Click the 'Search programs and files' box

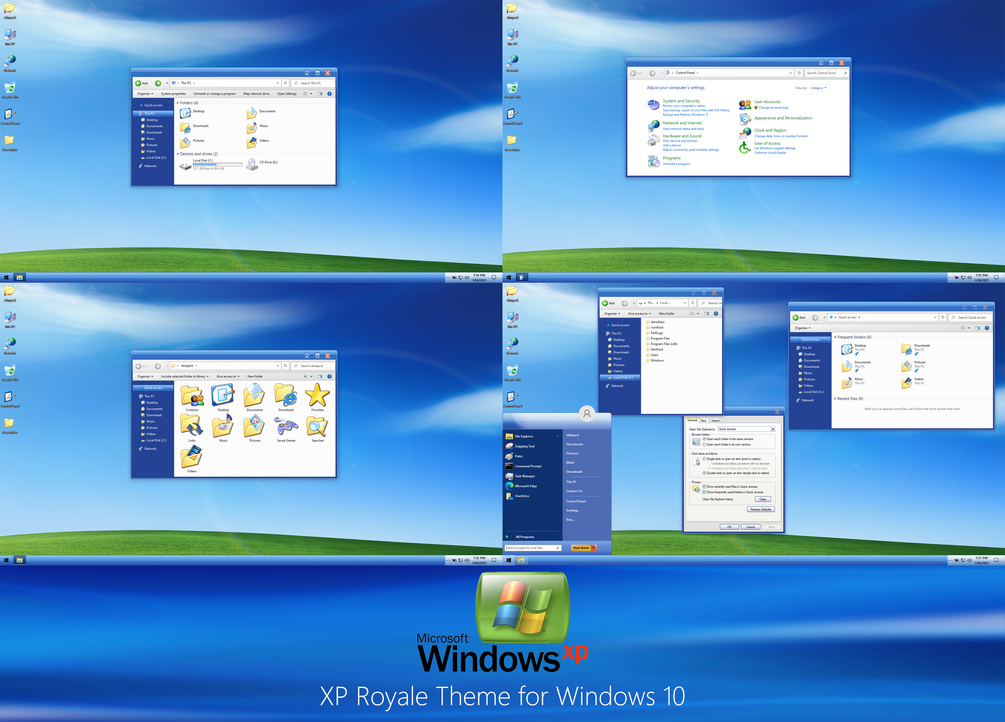pyautogui.click(x=533, y=548)
